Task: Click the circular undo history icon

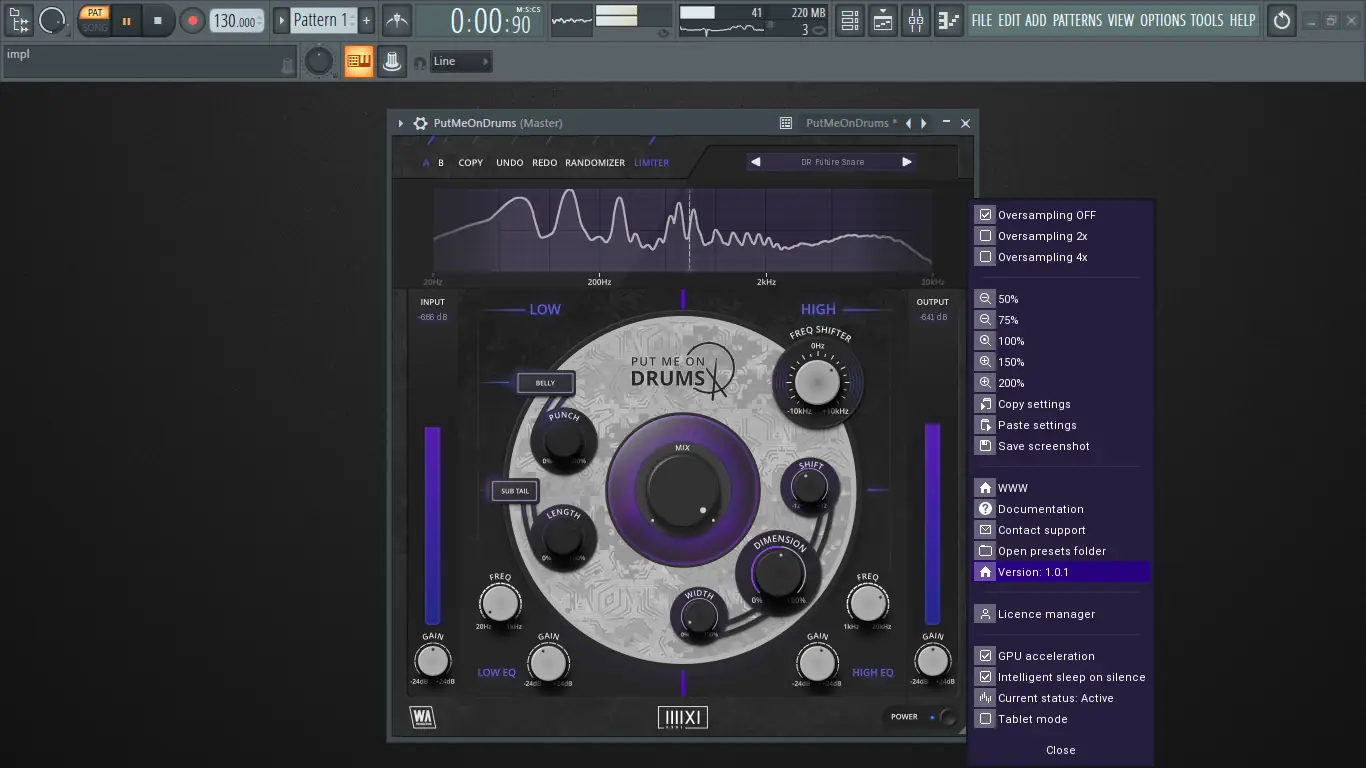Action: [1282, 20]
